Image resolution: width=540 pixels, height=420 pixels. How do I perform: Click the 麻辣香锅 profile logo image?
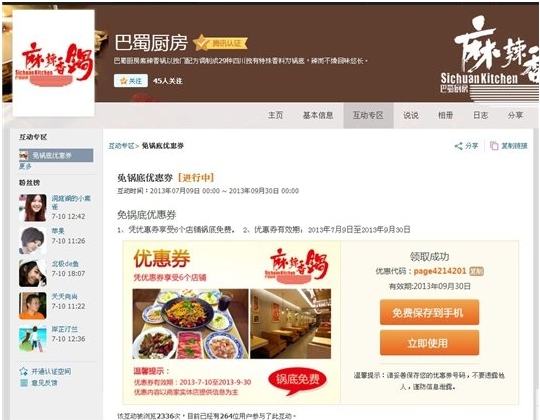[x=54, y=63]
